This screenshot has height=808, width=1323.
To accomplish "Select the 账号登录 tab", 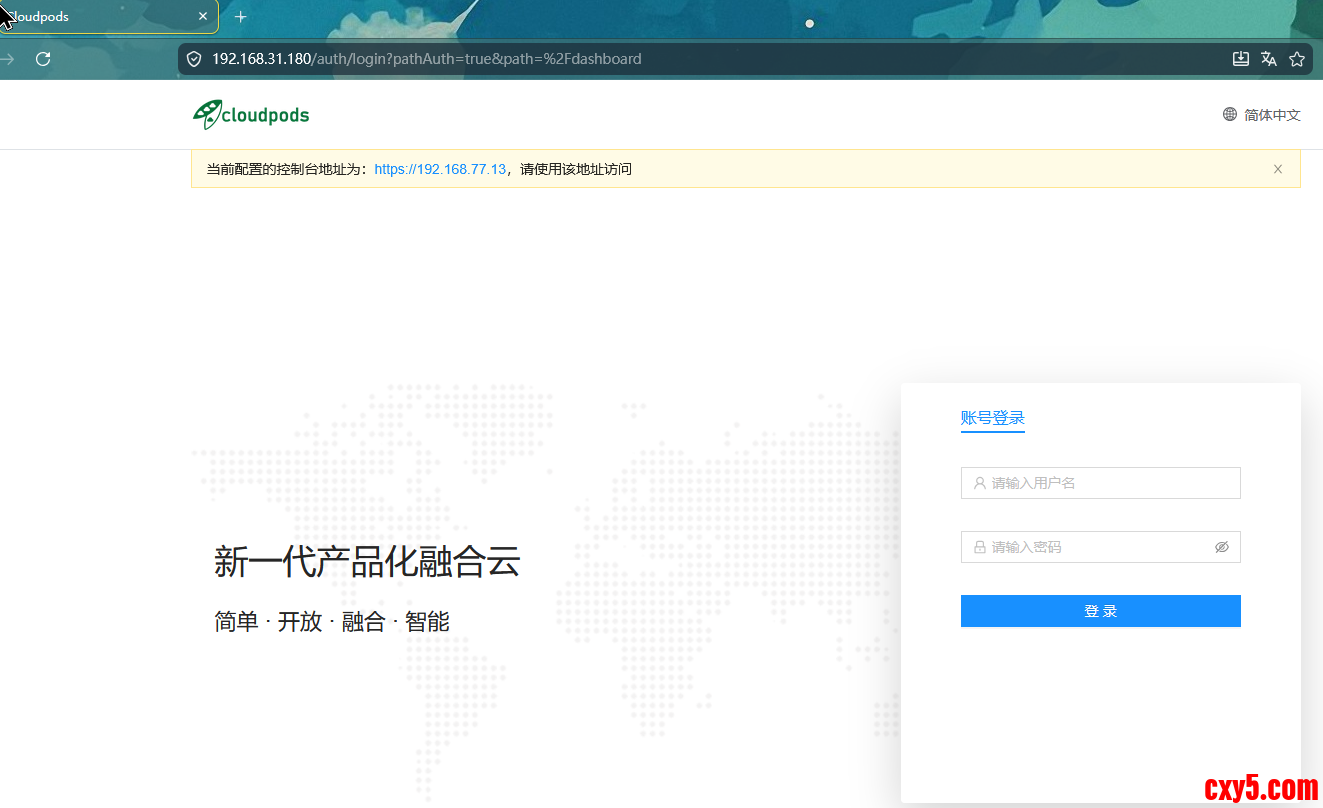I will 992,418.
